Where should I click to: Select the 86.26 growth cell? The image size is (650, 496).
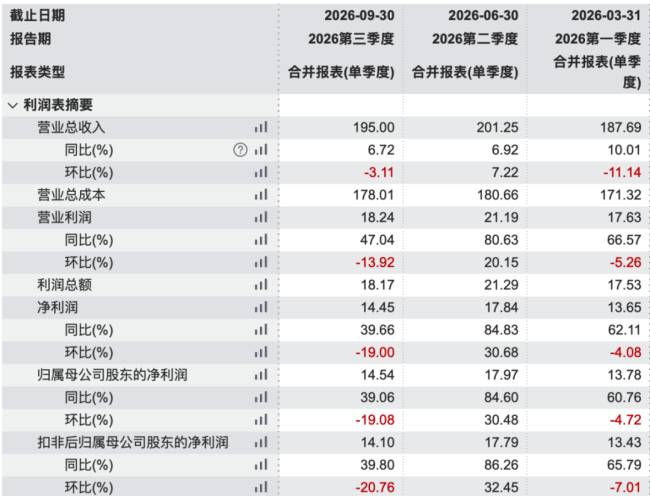coord(501,465)
